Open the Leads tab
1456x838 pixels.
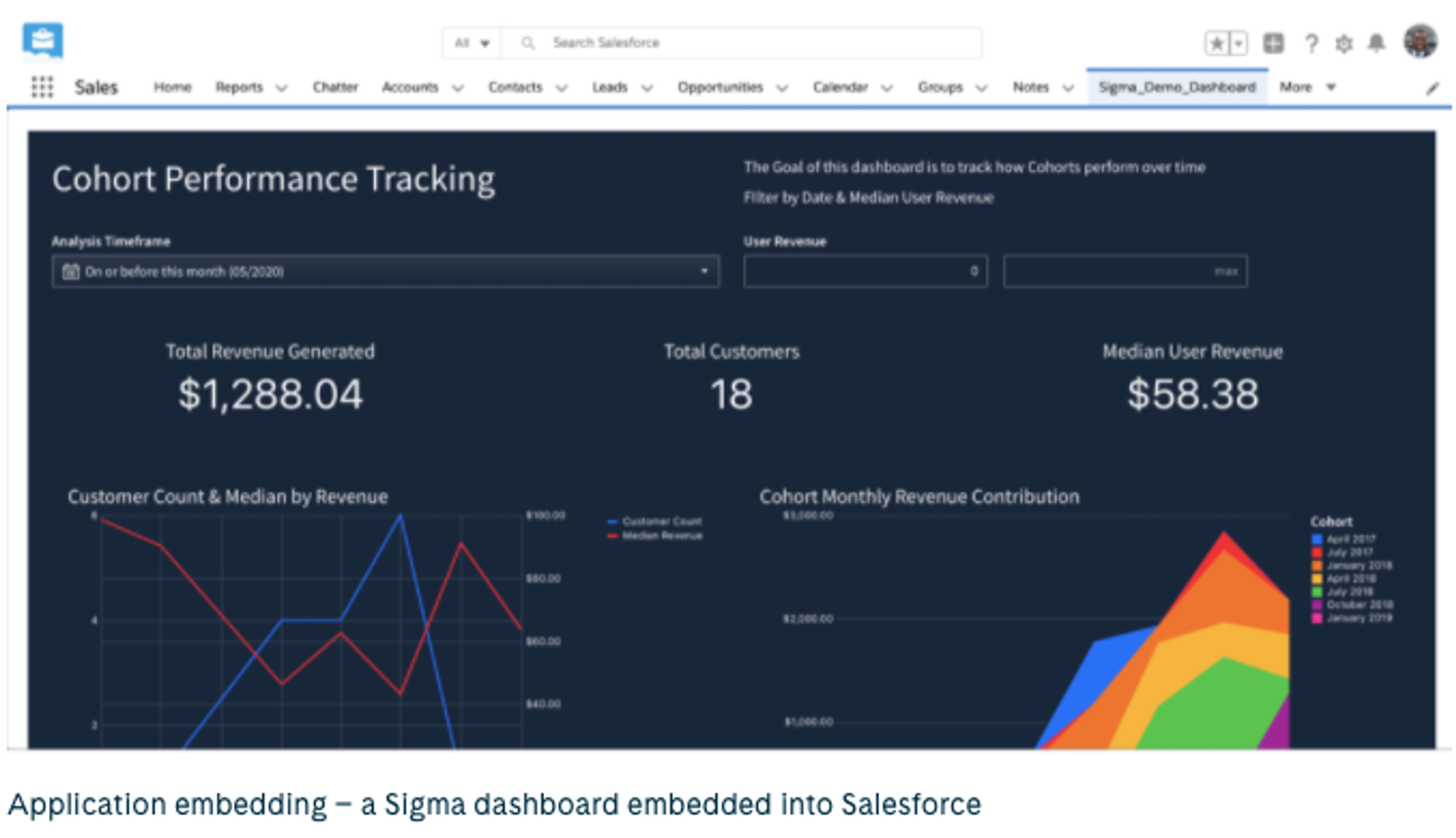(x=610, y=87)
